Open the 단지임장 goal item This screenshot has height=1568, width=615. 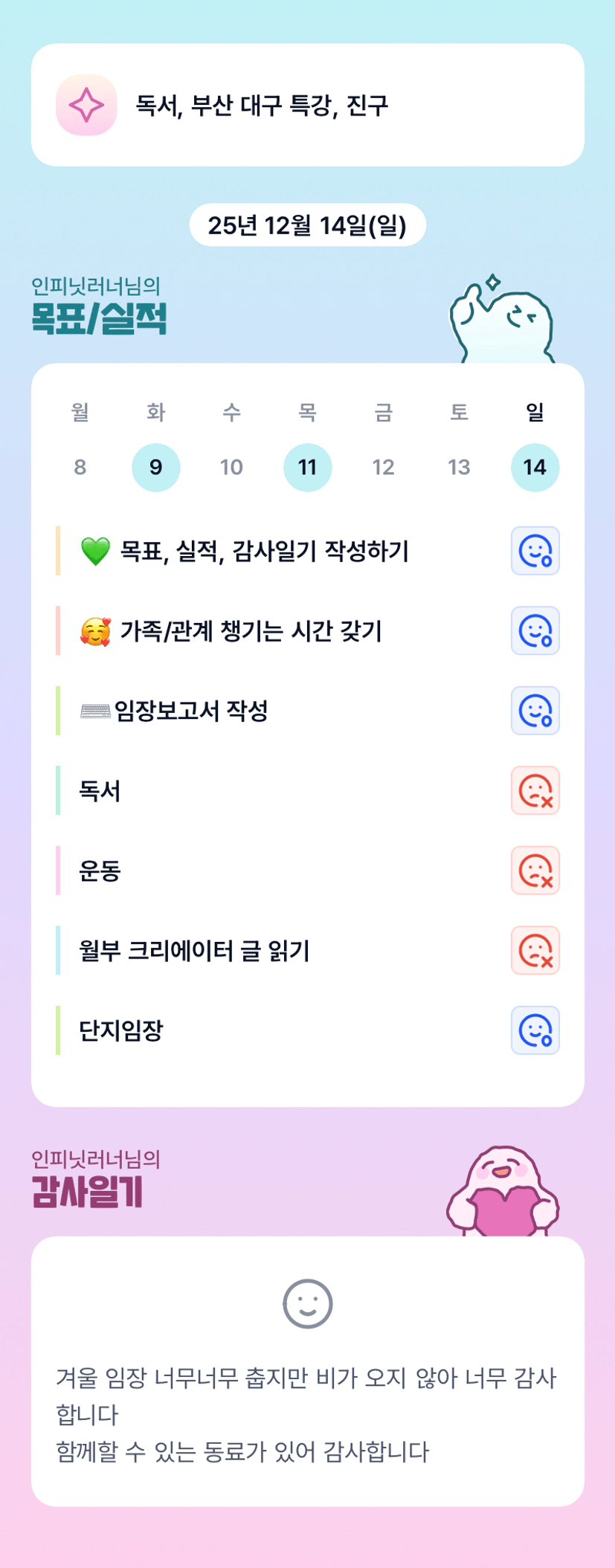click(x=121, y=1030)
